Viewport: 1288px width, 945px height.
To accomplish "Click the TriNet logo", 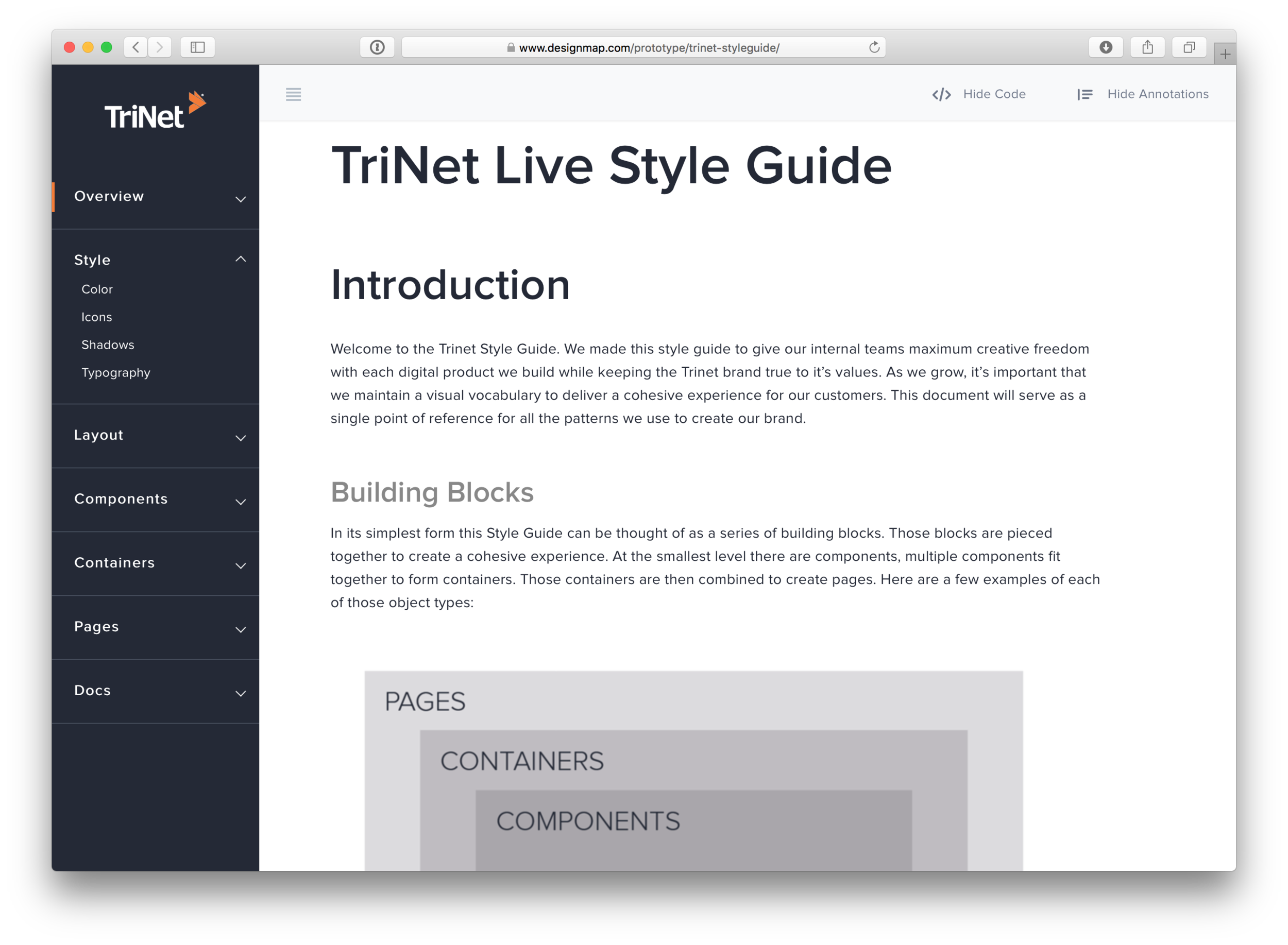I will coord(155,110).
